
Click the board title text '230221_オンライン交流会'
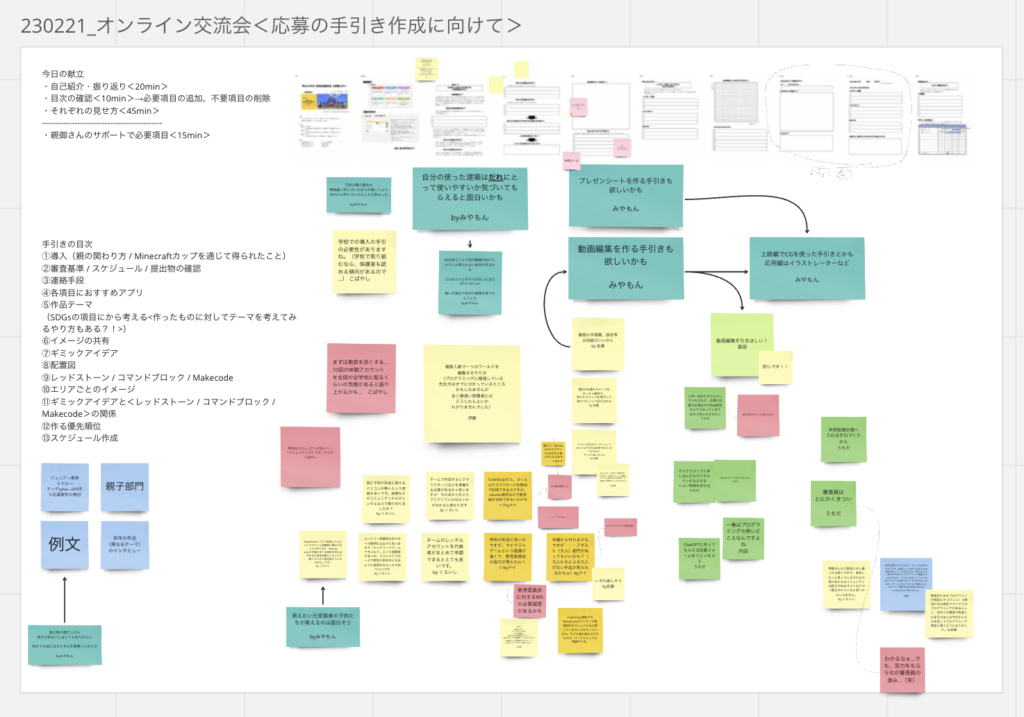(x=150, y=25)
